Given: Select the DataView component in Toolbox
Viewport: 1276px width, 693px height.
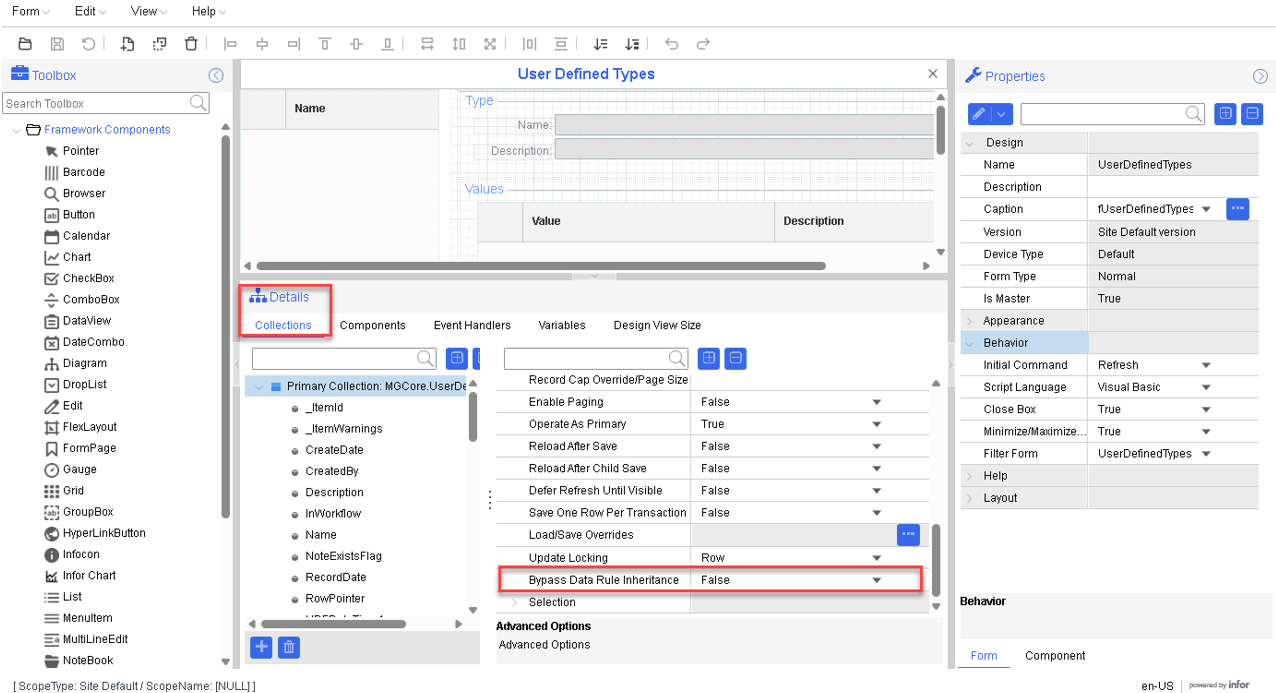Looking at the screenshot, I should click(x=87, y=321).
